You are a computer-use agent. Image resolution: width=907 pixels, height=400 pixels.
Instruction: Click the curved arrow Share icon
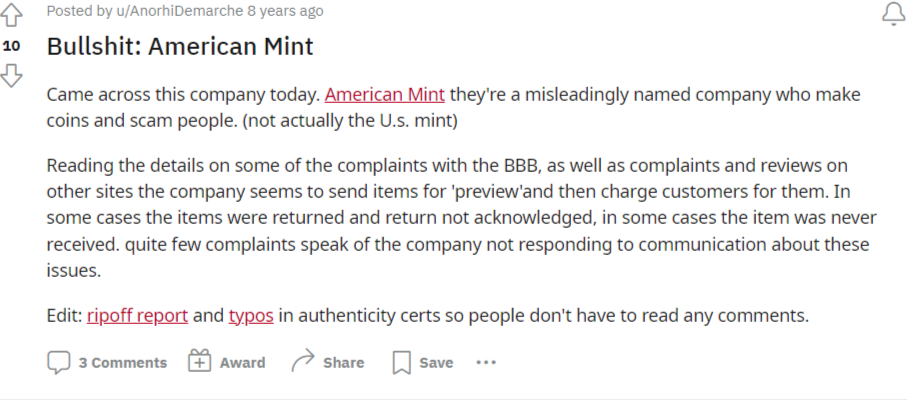[303, 361]
